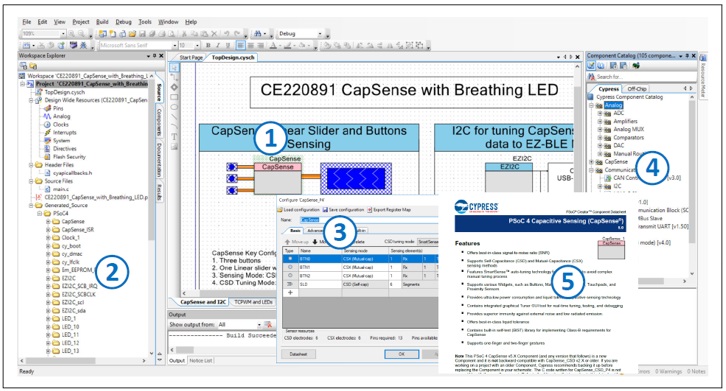Select Interrupts in Workspace Explorer
The height and width of the screenshot is (391, 726).
[x=65, y=132]
